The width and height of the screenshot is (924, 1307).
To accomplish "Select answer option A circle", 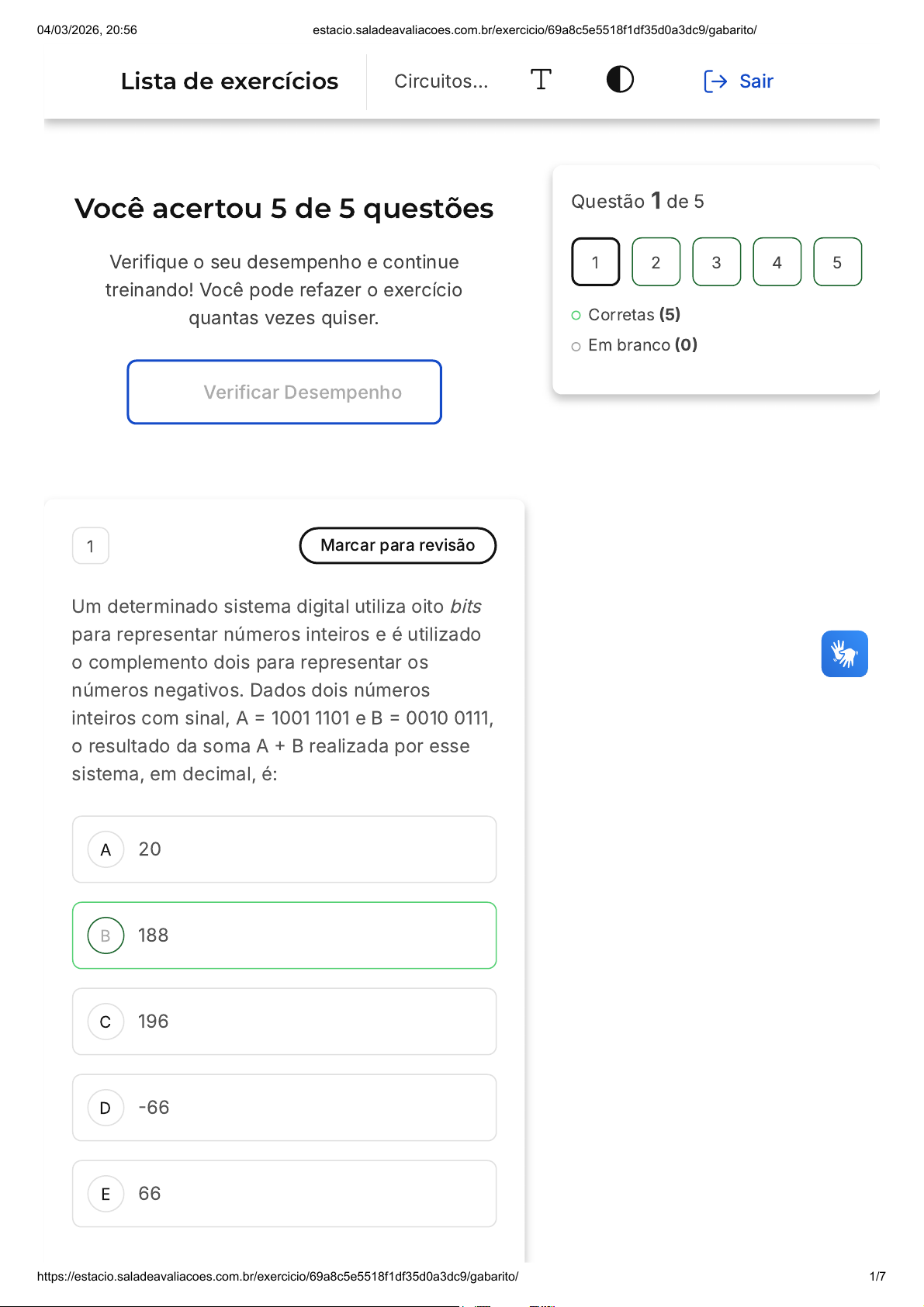I will [106, 850].
